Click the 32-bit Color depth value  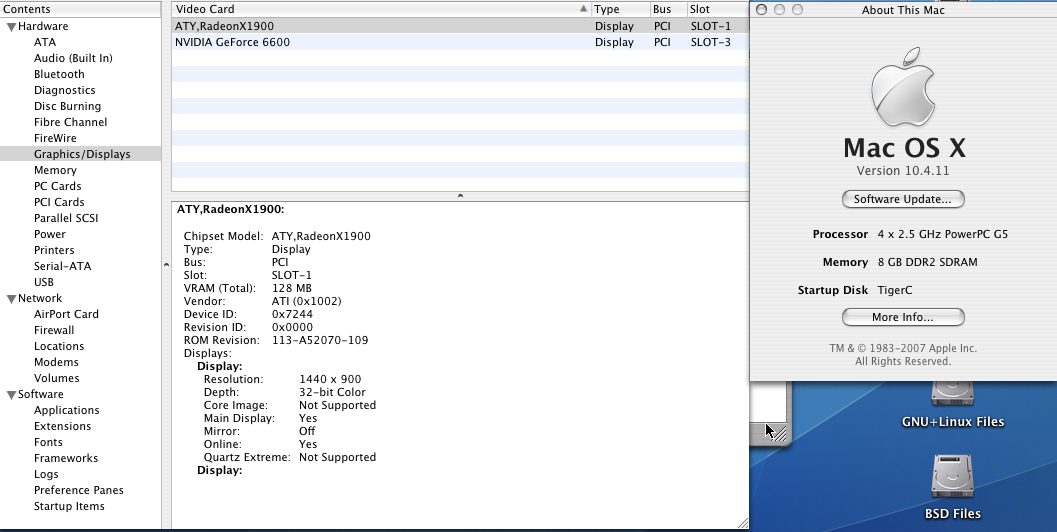(x=332, y=392)
